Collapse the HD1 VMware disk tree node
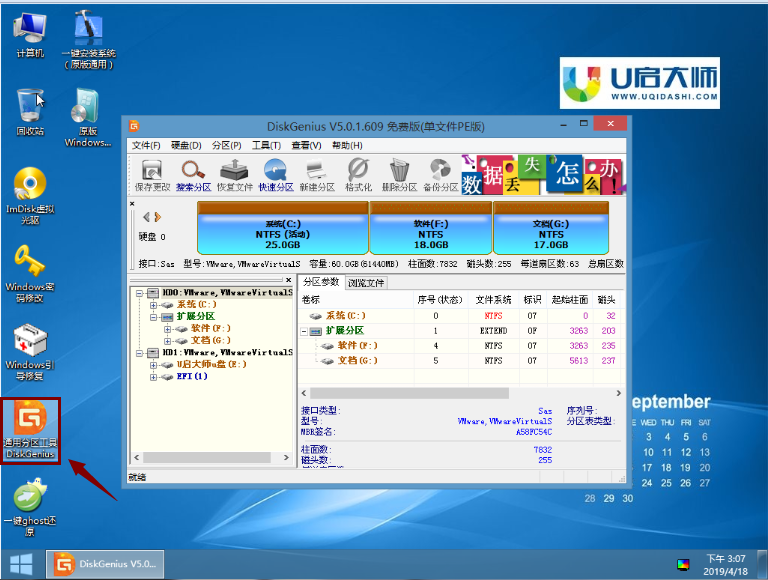This screenshot has height=580, width=768. tap(139, 352)
